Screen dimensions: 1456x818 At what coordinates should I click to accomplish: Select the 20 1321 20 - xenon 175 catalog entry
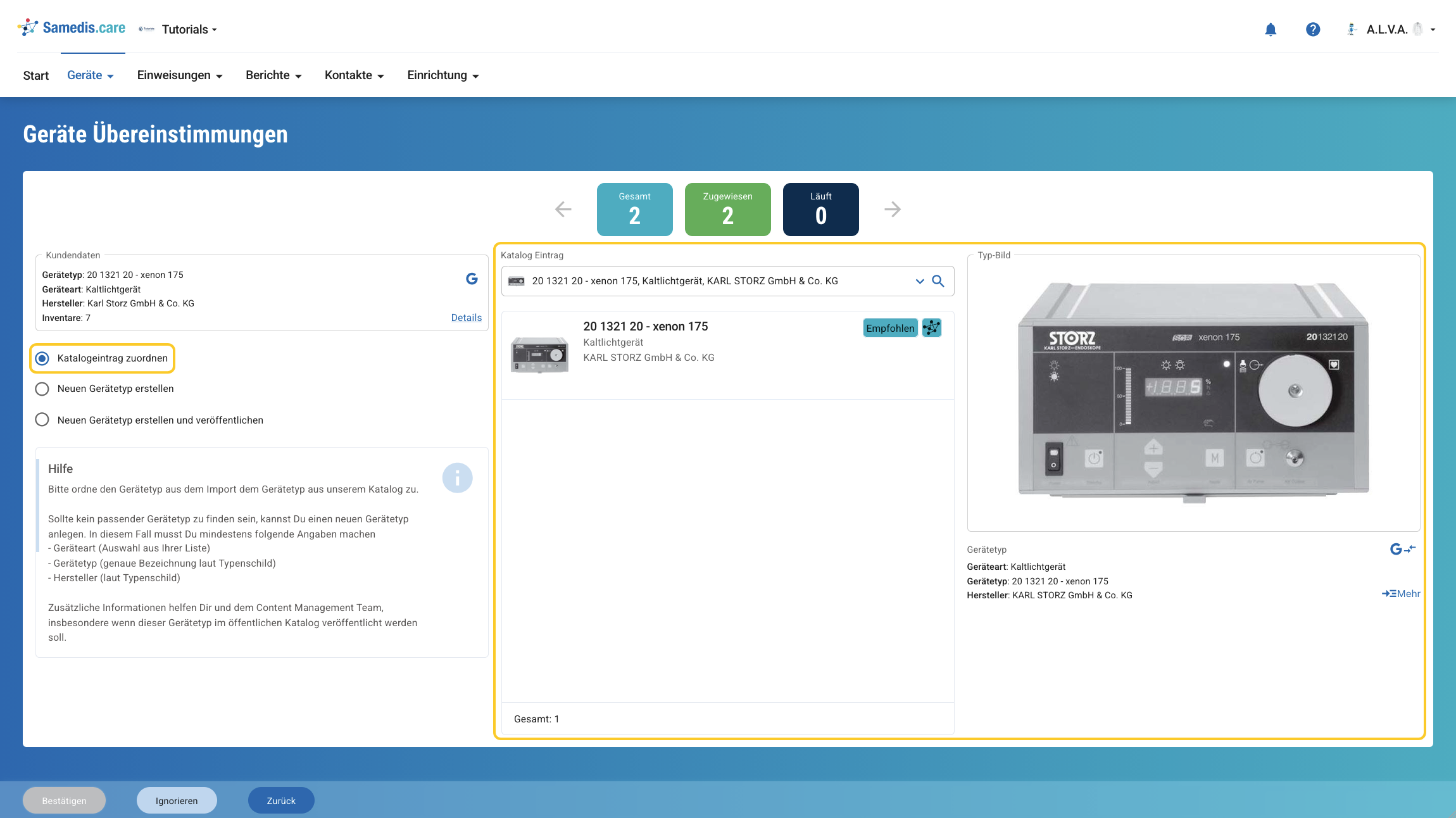pyautogui.click(x=728, y=355)
